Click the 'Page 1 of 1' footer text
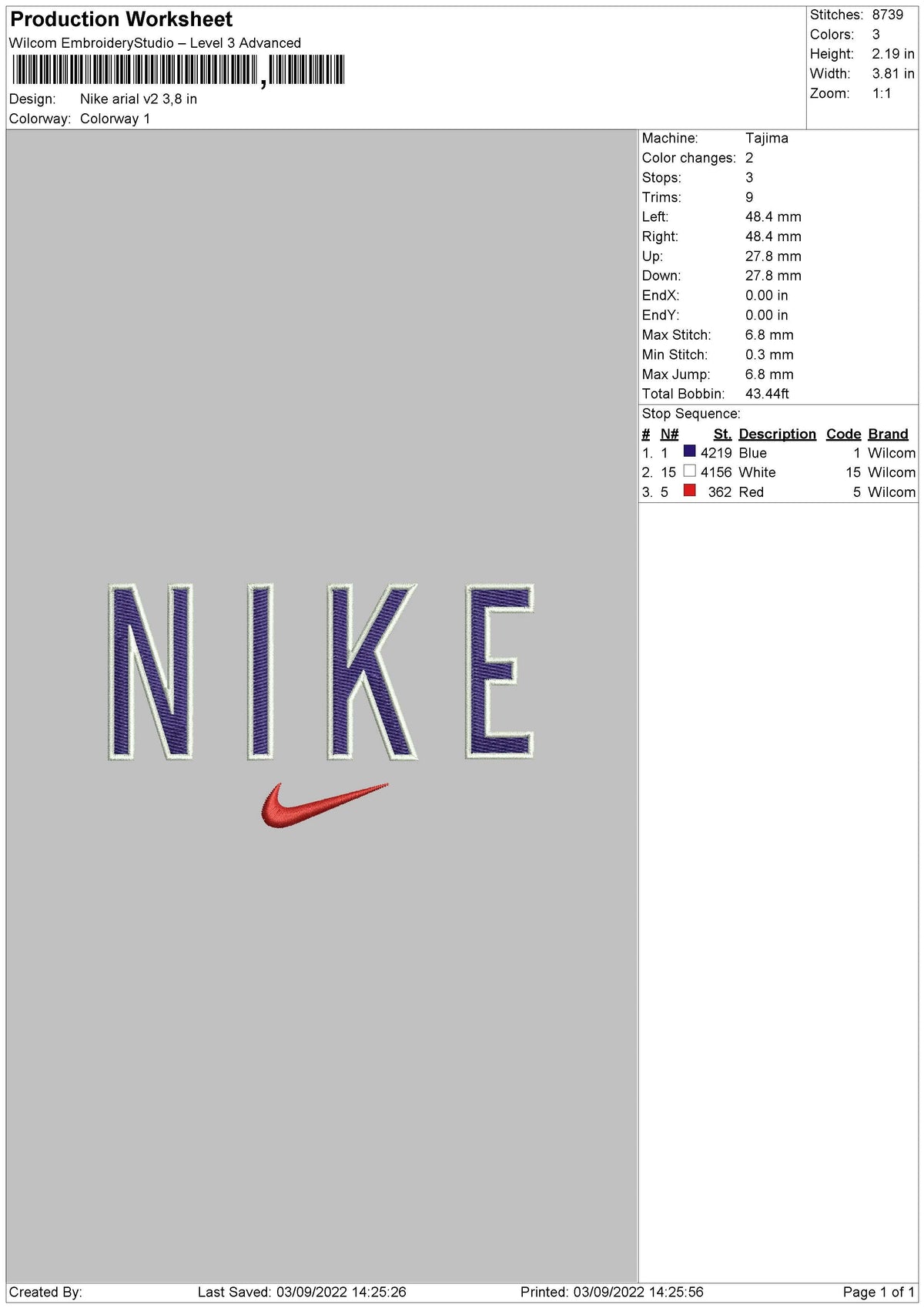Screen dimensions: 924x1308 [879, 1293]
